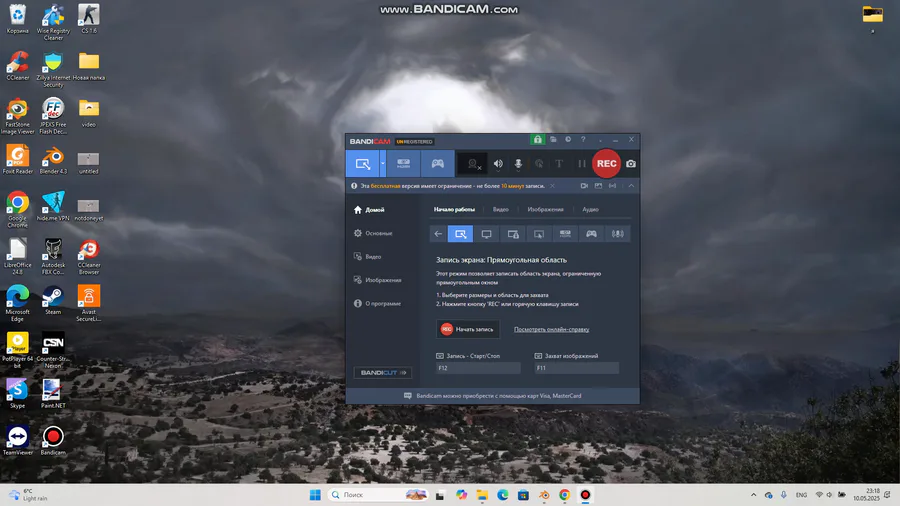Toggle the mouse click effect button
The image size is (900, 506).
pyautogui.click(x=538, y=164)
